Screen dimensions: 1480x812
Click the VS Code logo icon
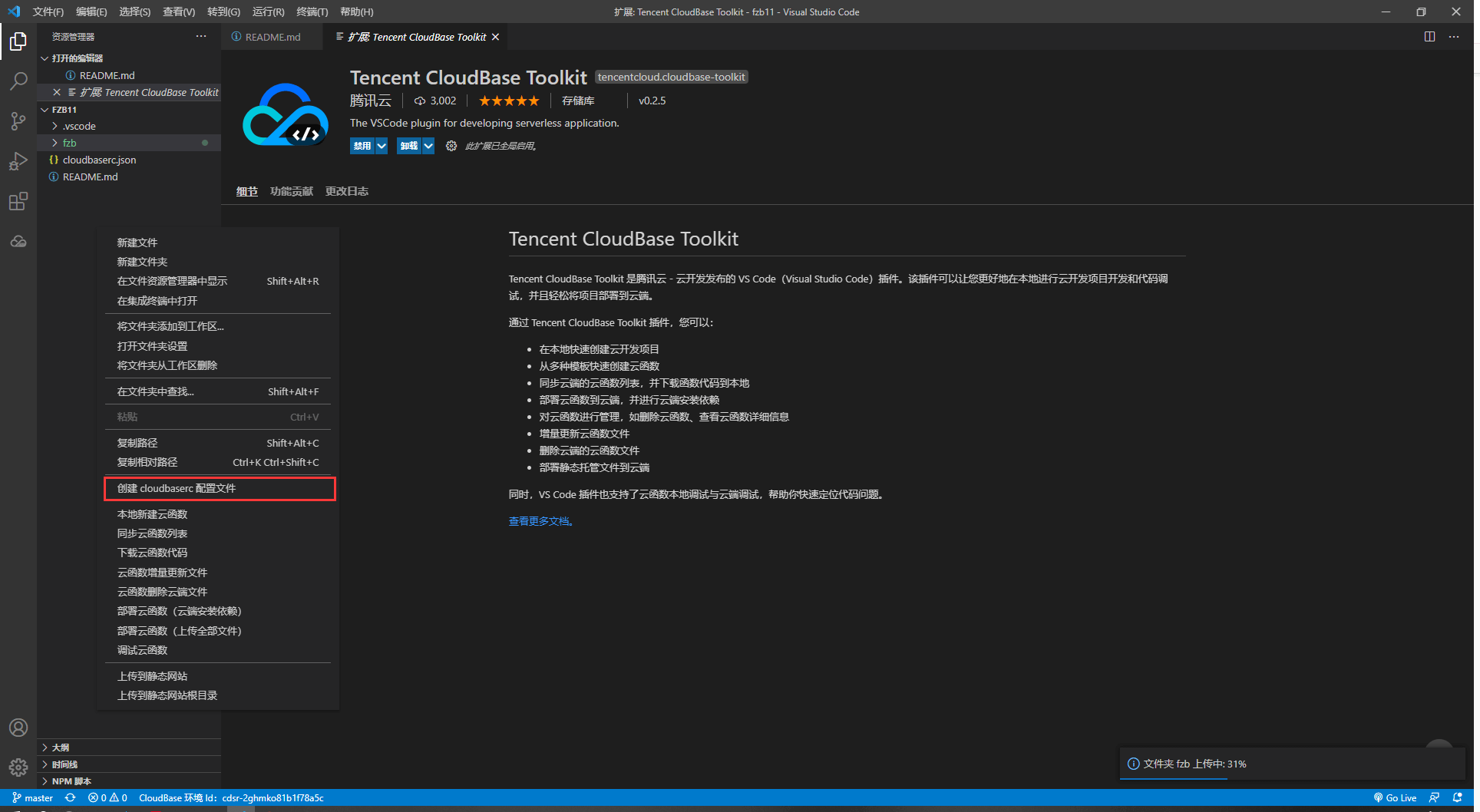coord(14,12)
